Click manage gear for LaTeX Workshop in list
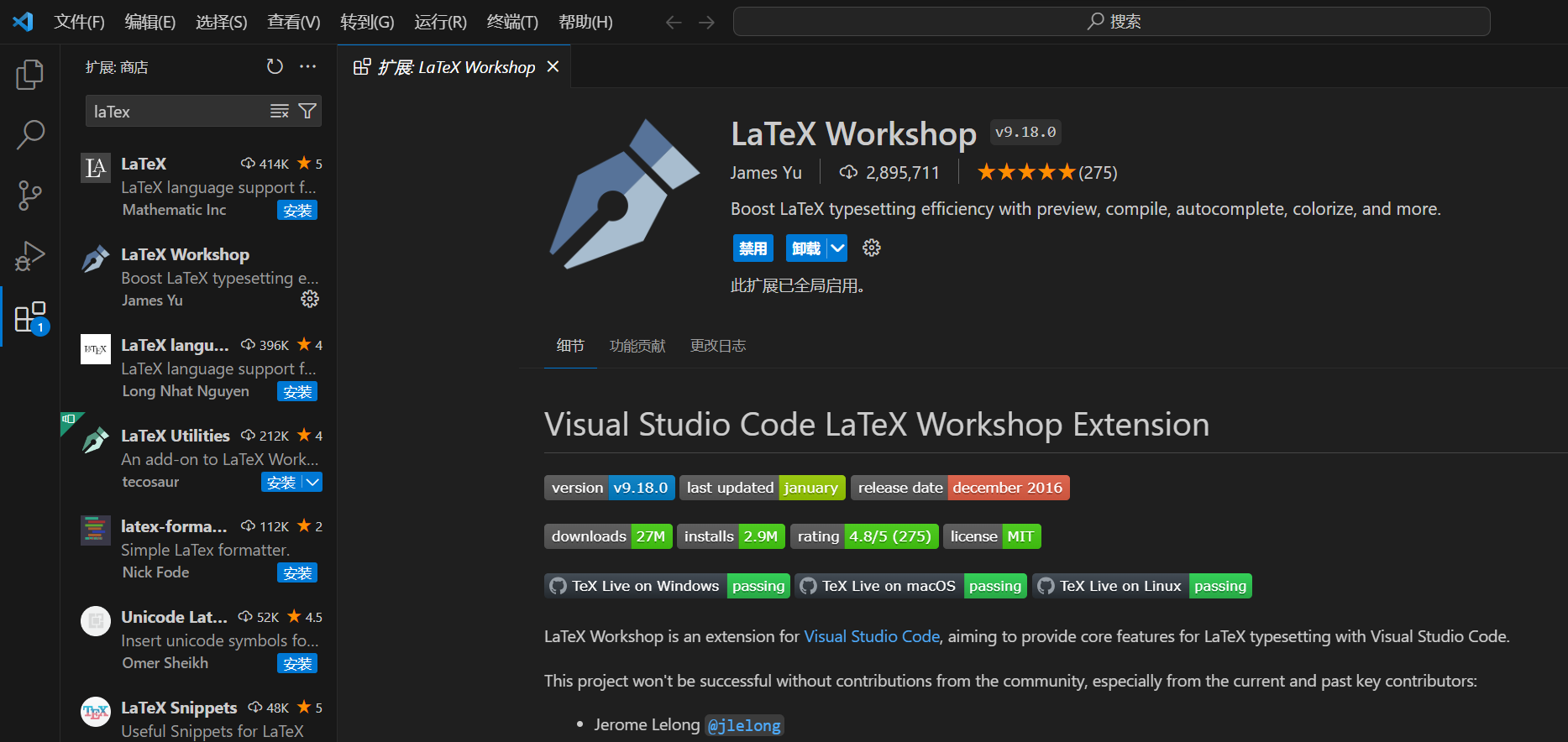Viewport: 1568px width, 742px height. 310,299
